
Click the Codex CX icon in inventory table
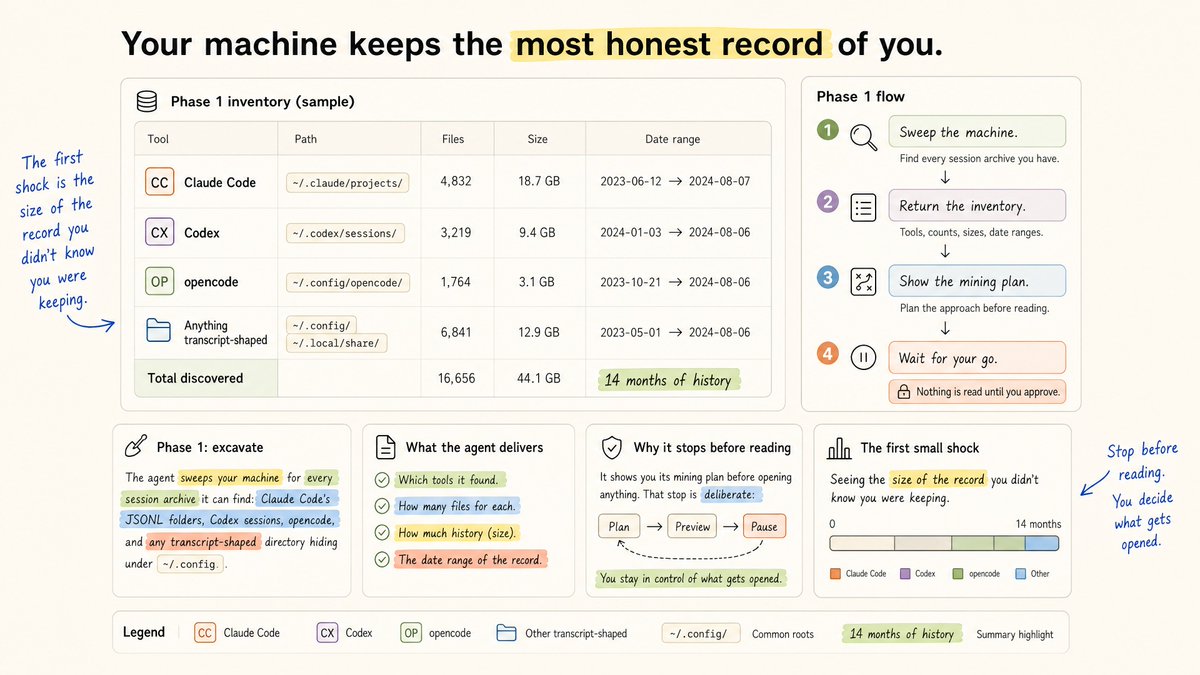click(159, 233)
